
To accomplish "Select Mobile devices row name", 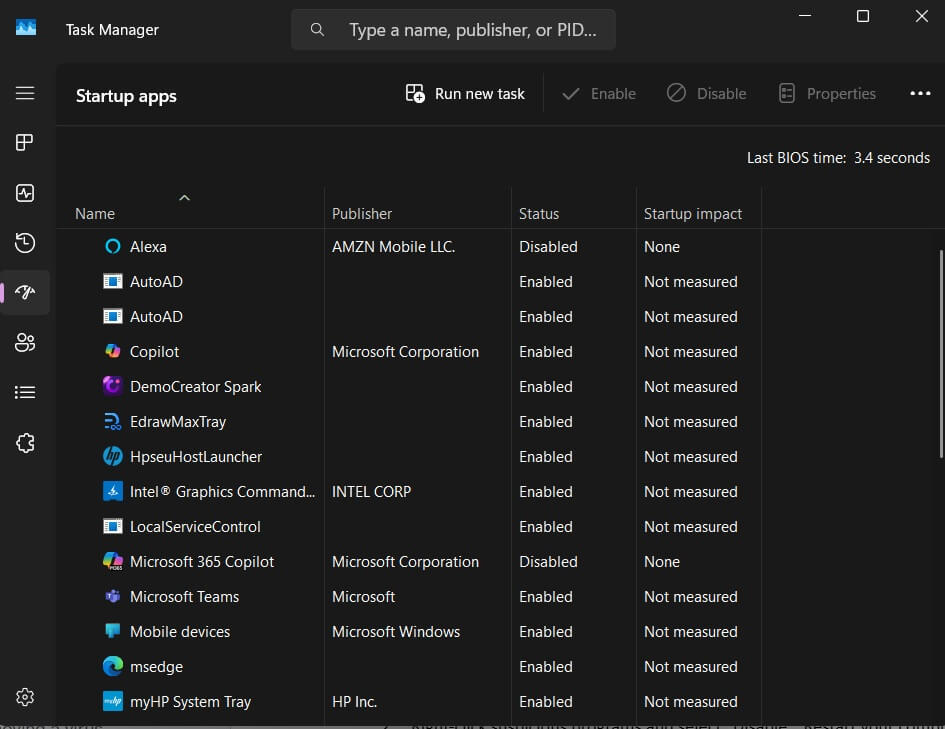I will coord(180,631).
